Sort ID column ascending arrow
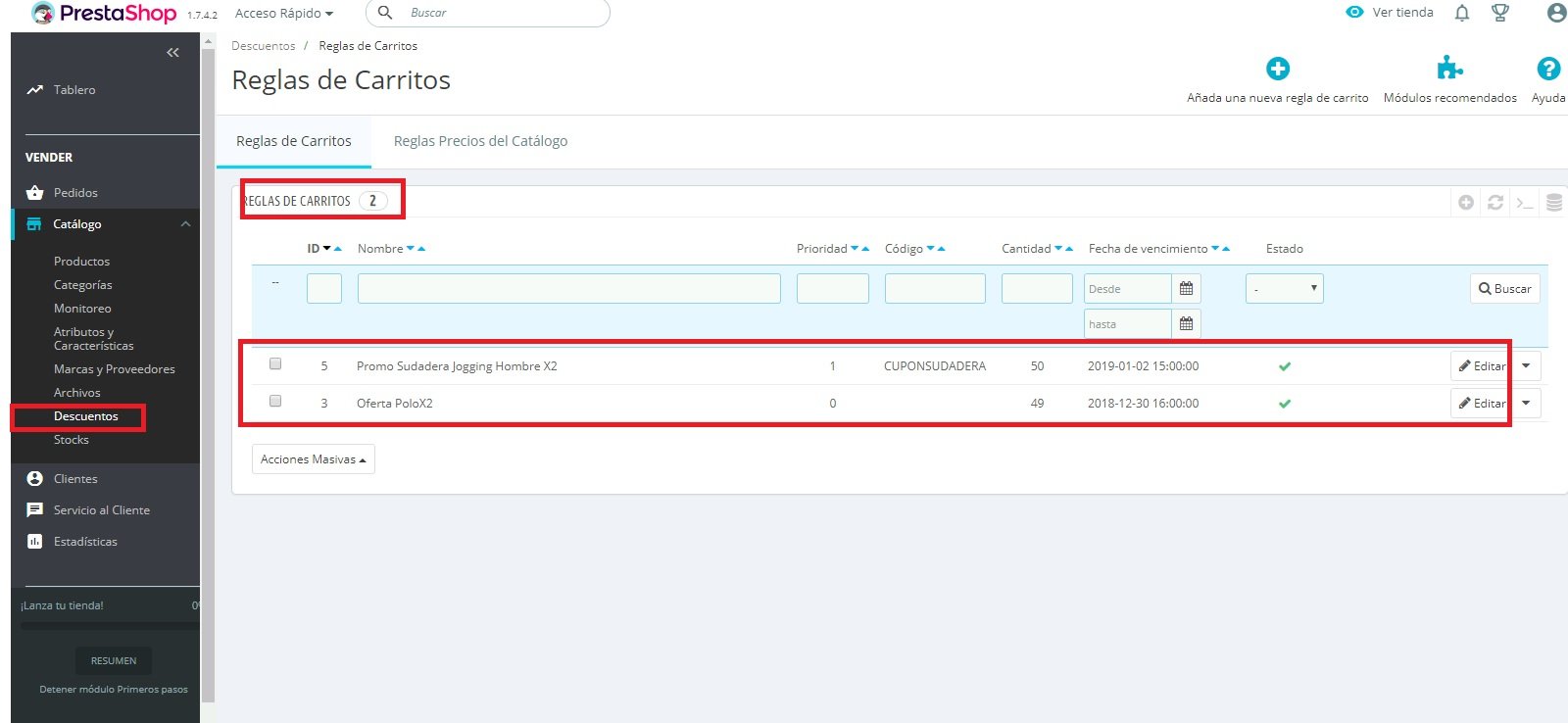The width and height of the screenshot is (1568, 723). pyautogui.click(x=338, y=249)
